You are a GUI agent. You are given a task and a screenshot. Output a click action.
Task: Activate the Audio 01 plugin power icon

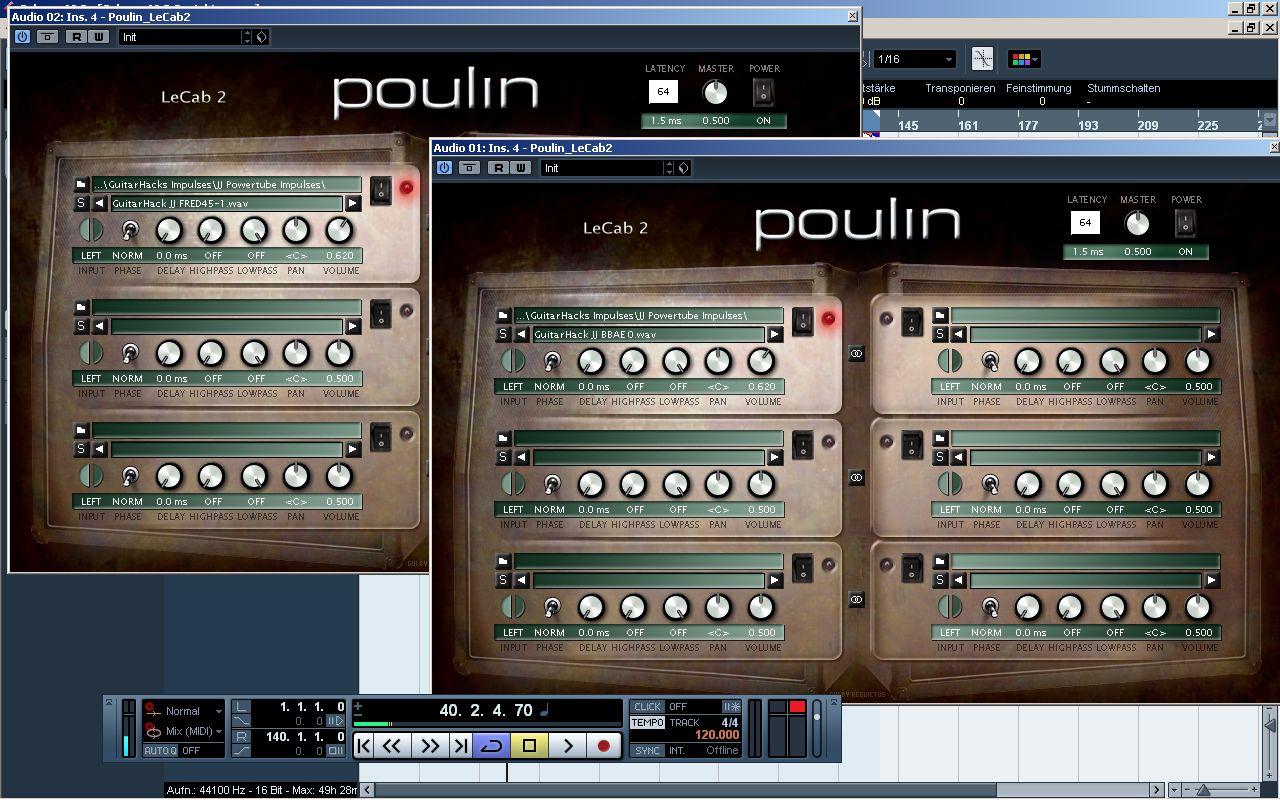(x=444, y=168)
